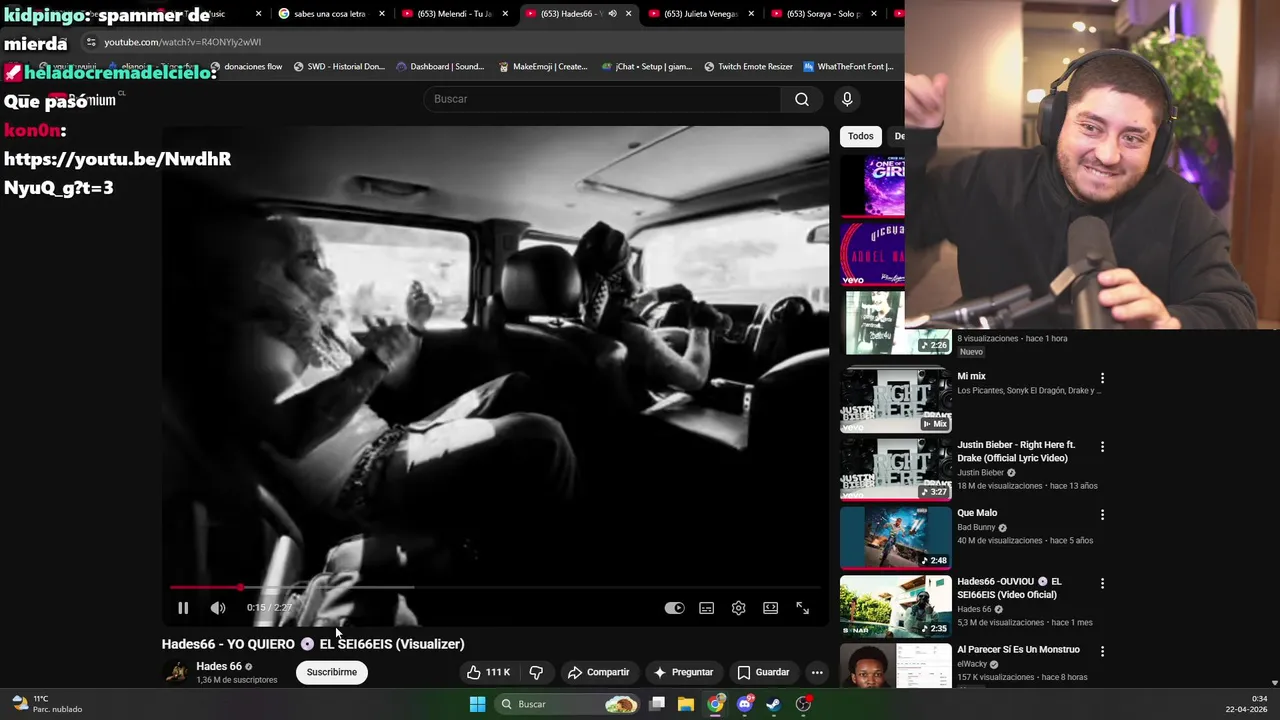Viewport: 1280px width, 720px height.
Task: Click the Compartir button
Action: pyautogui.click(x=598, y=672)
